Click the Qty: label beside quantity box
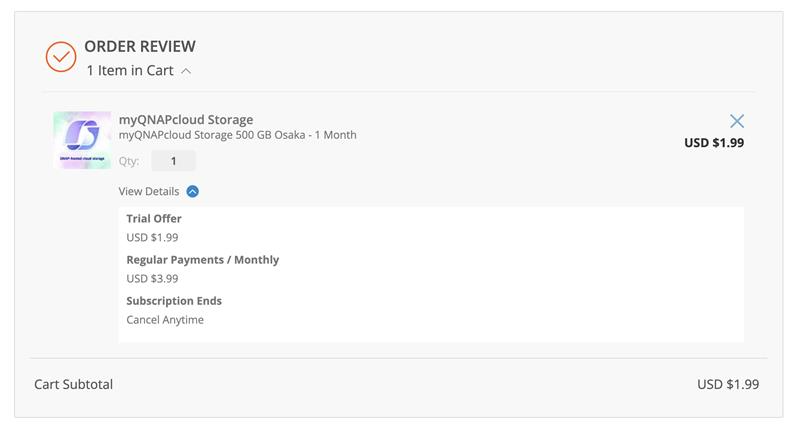Screen dimensions: 800x429 tap(129, 161)
